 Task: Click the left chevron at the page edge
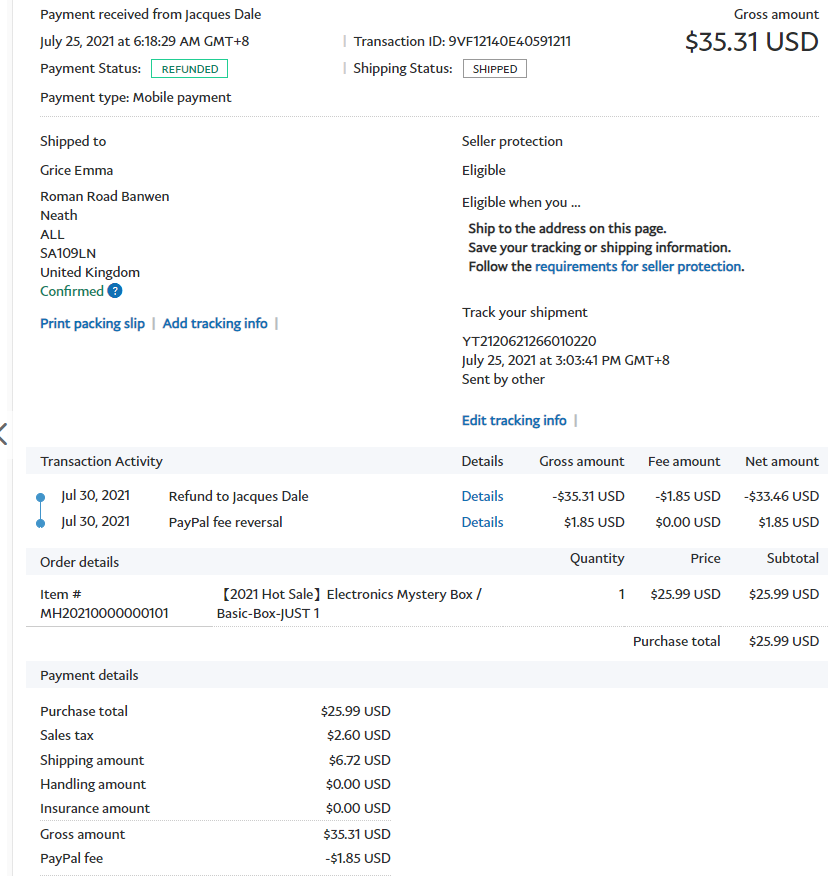pos(4,433)
